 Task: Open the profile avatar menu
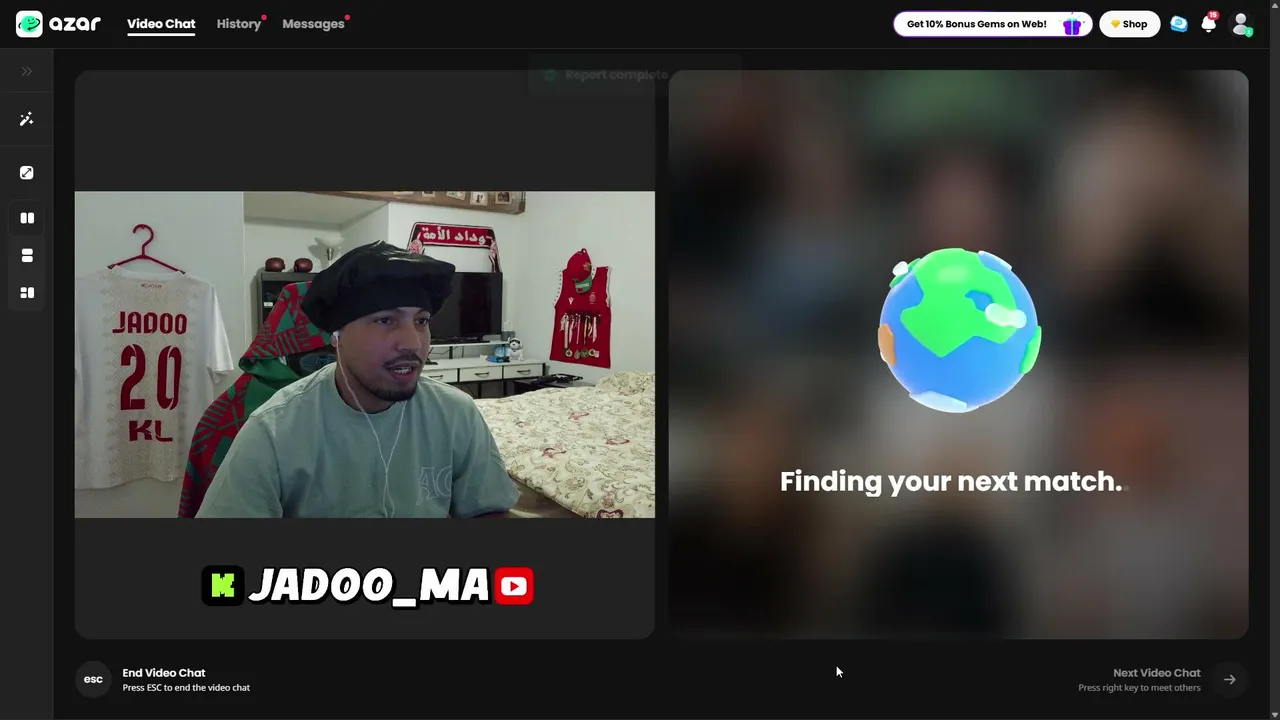(1241, 24)
